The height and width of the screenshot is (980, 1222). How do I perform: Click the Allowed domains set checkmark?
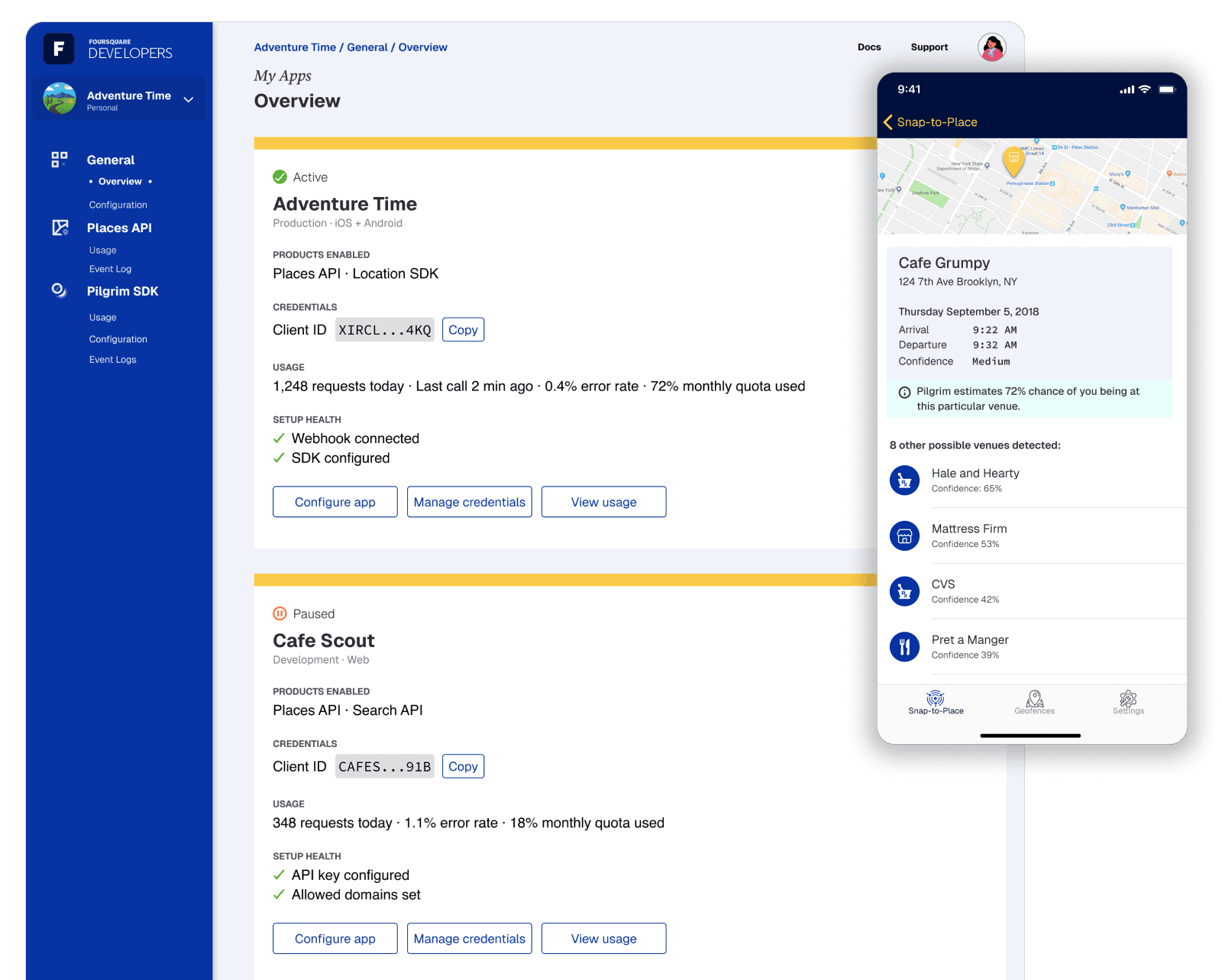tap(279, 894)
